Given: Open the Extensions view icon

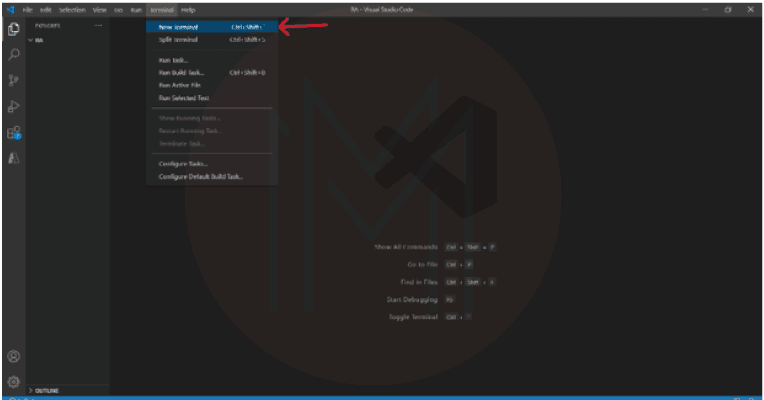Looking at the screenshot, I should point(14,132).
